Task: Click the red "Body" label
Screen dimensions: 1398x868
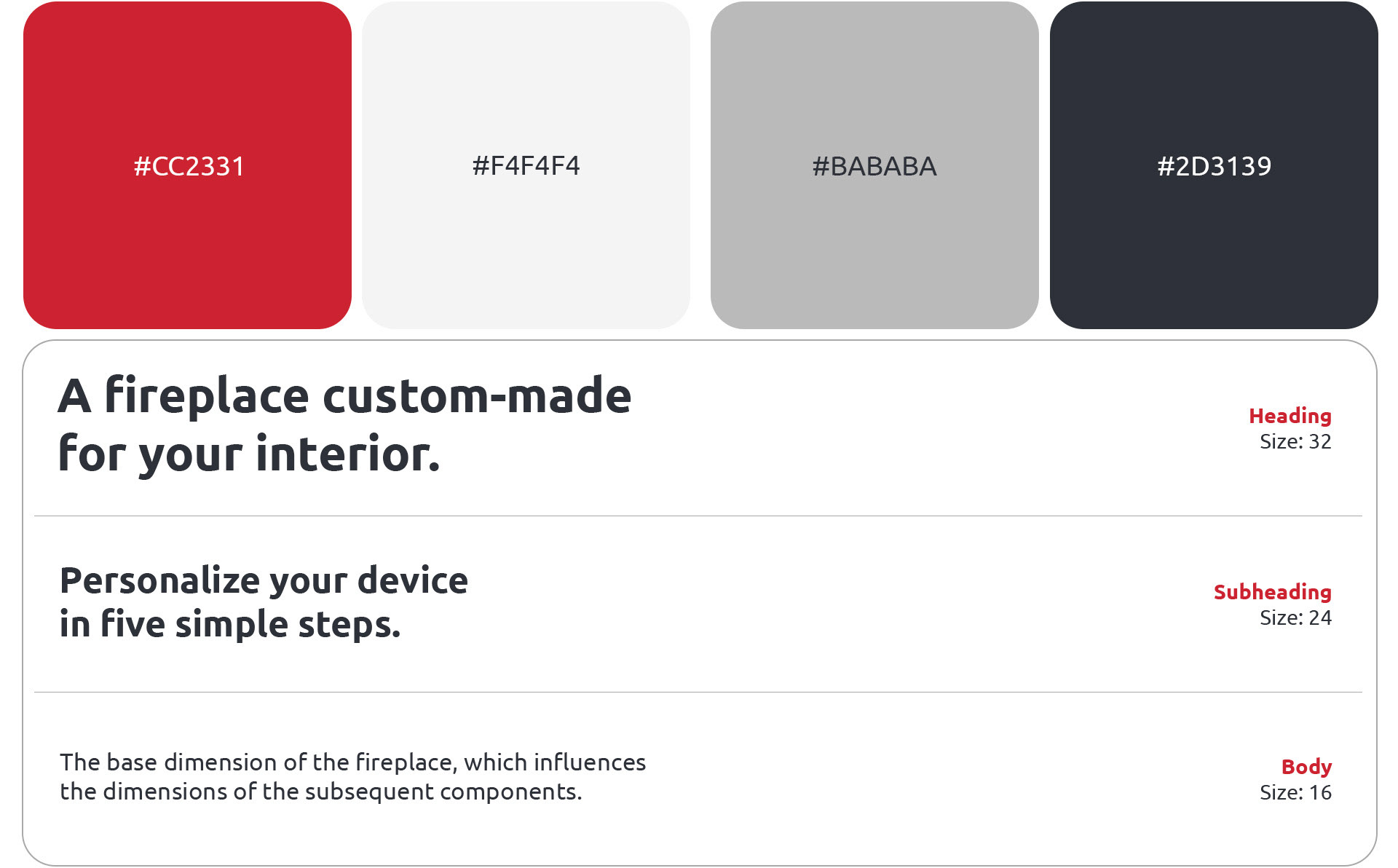Action: [x=1306, y=767]
